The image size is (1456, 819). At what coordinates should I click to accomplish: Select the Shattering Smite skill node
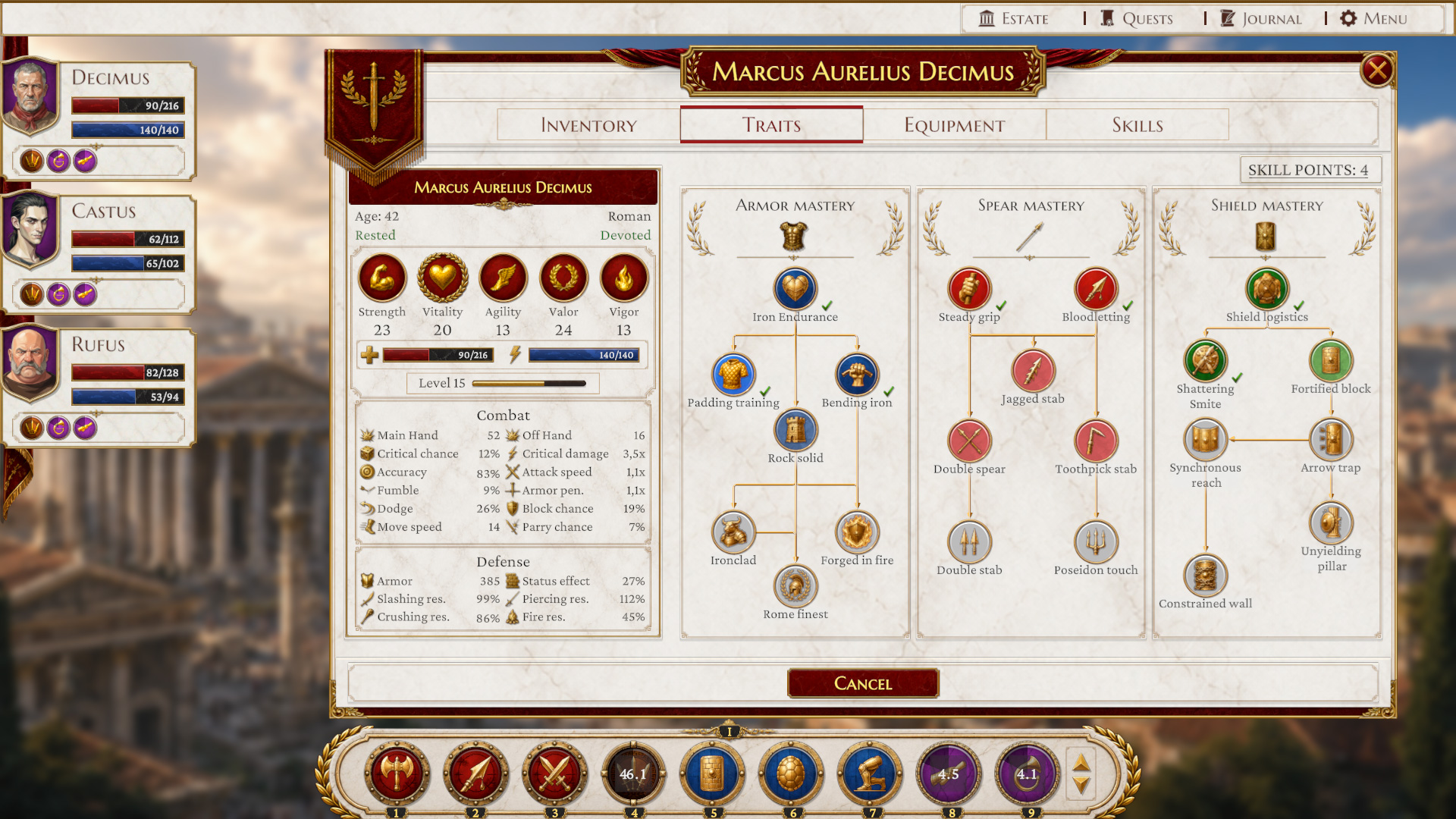1205,360
